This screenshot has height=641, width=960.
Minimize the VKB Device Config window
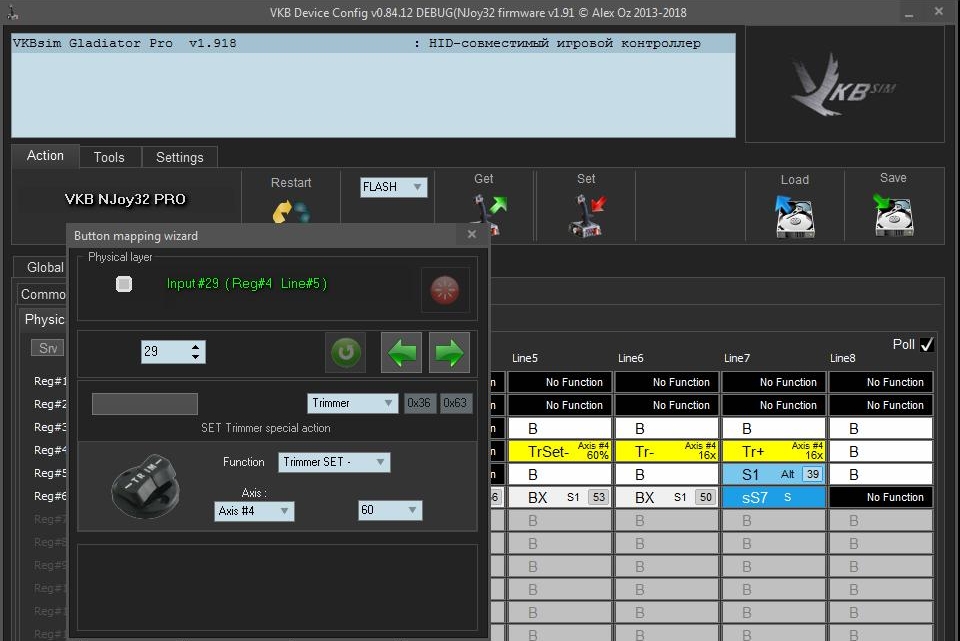[909, 13]
